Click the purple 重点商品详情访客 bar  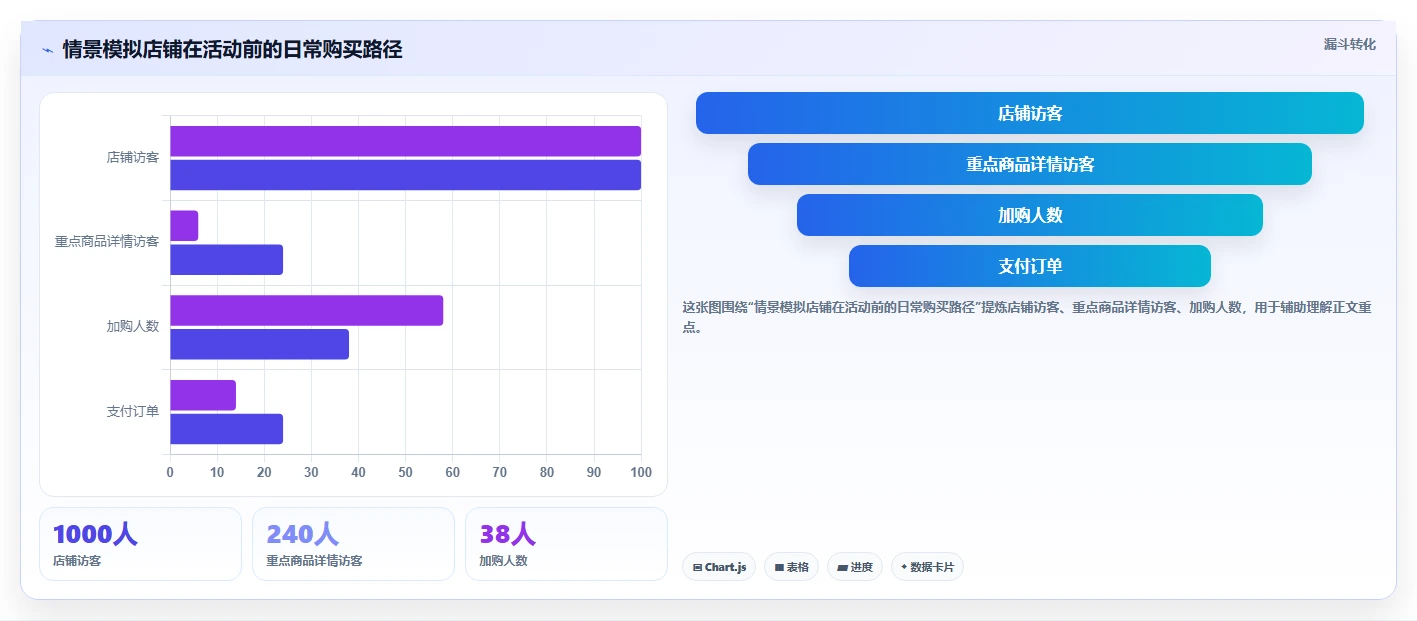(184, 226)
